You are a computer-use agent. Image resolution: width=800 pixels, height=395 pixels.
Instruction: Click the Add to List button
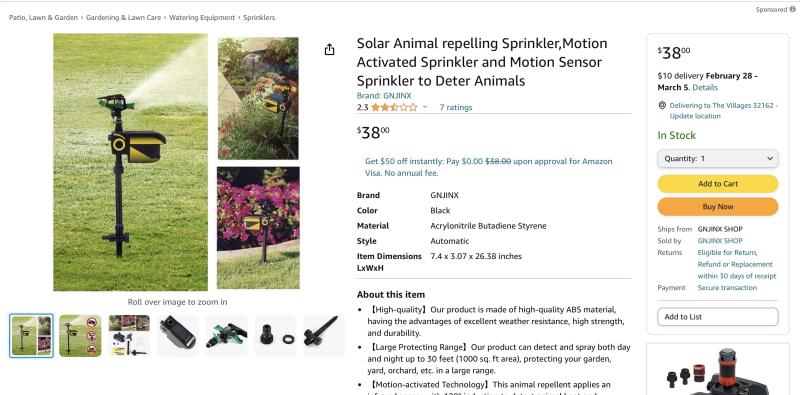click(718, 316)
